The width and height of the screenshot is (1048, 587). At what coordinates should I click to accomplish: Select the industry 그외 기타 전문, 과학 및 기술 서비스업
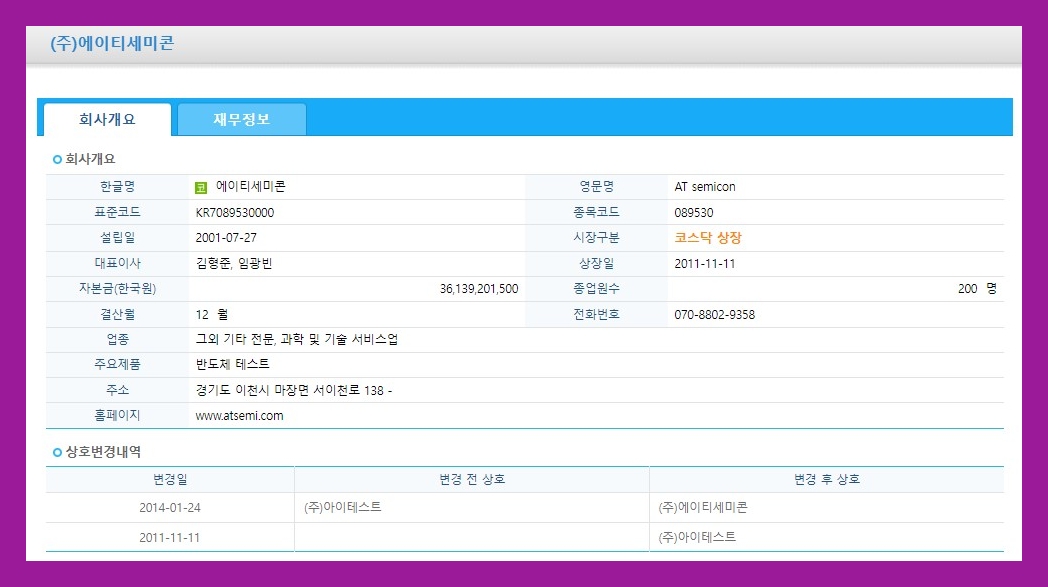click(296, 339)
